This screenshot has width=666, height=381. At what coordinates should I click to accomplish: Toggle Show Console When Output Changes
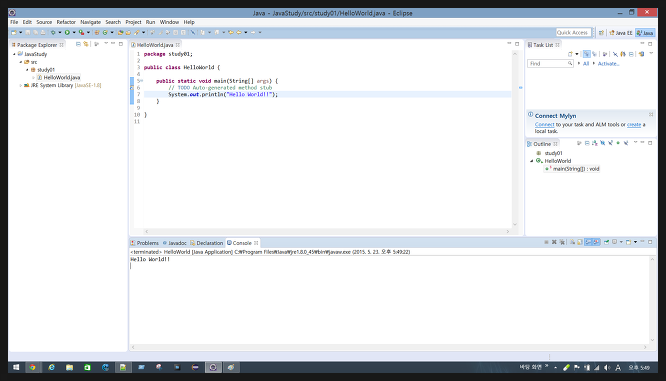click(x=588, y=242)
